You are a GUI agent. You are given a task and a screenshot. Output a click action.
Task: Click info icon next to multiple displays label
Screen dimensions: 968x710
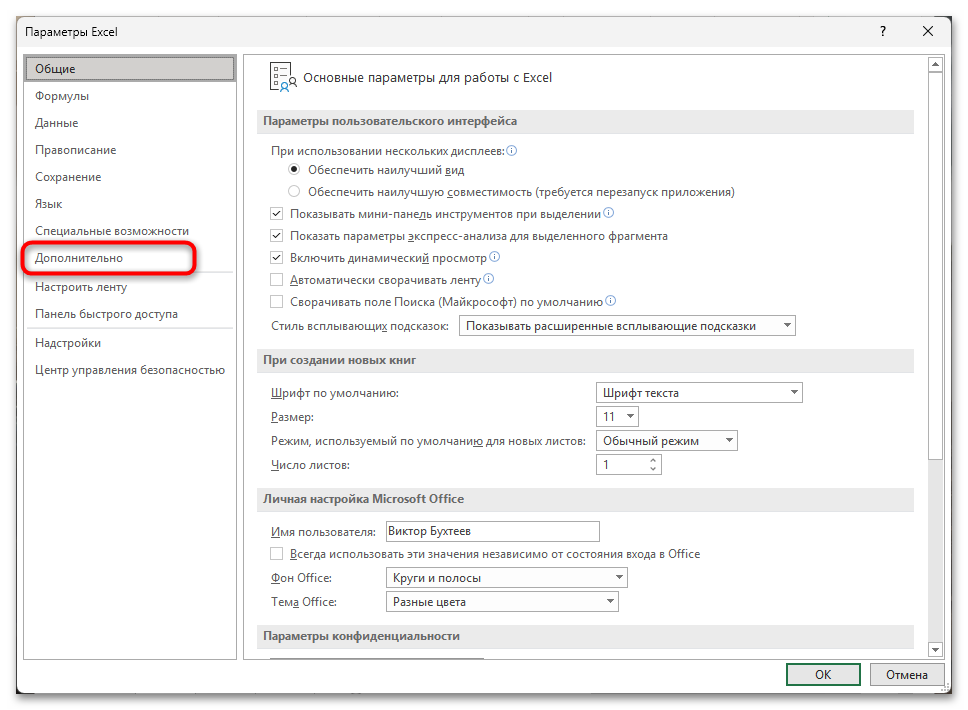[512, 151]
